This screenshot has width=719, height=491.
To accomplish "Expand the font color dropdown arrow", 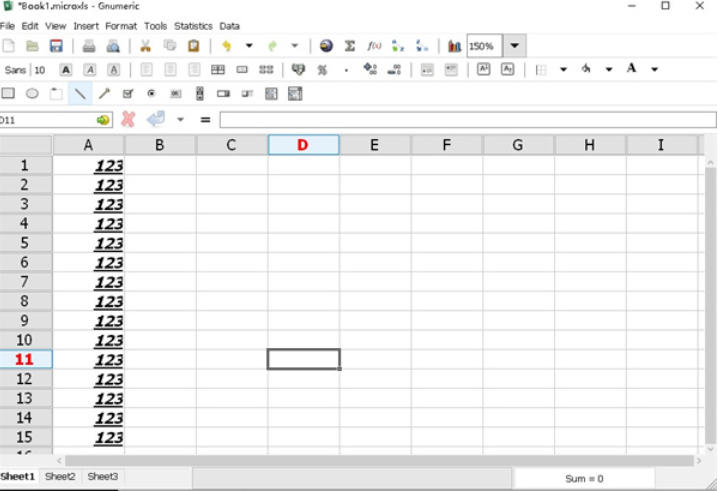I will pos(655,70).
